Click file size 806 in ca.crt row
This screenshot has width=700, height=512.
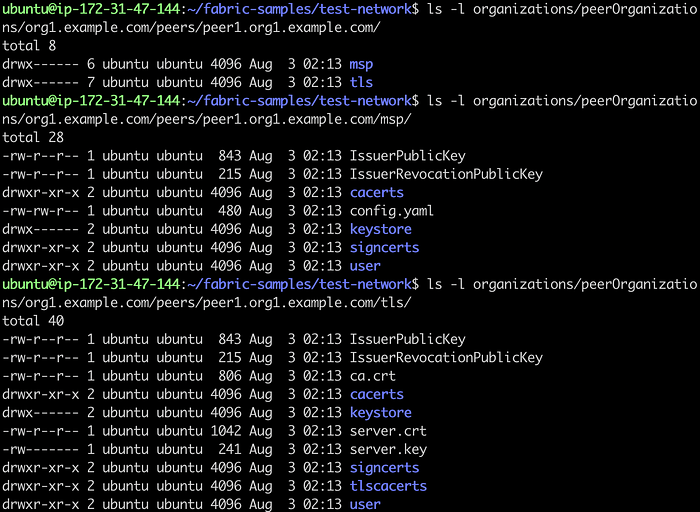230,376
